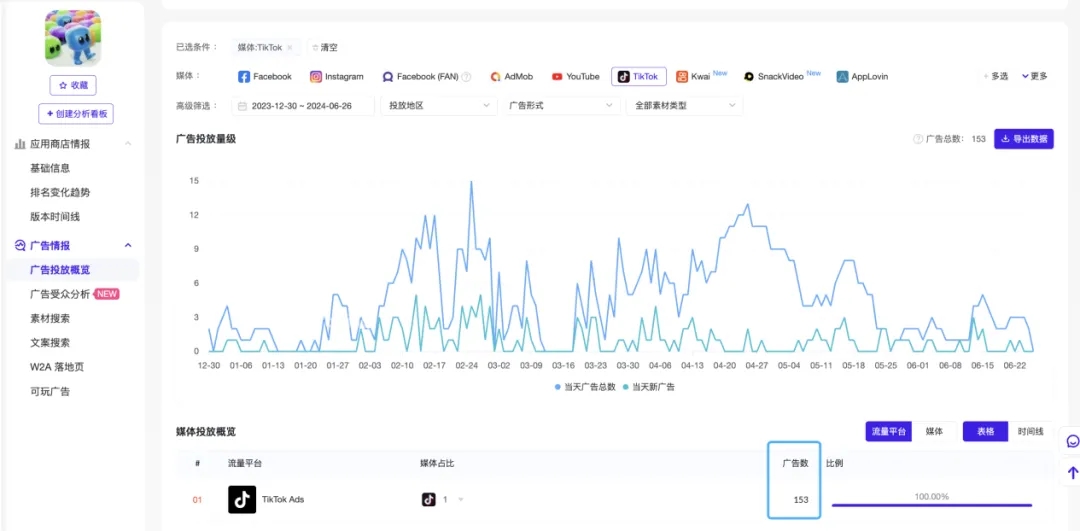The width and height of the screenshot is (1080, 531).
Task: Select the Instagram media icon
Action: point(316,77)
